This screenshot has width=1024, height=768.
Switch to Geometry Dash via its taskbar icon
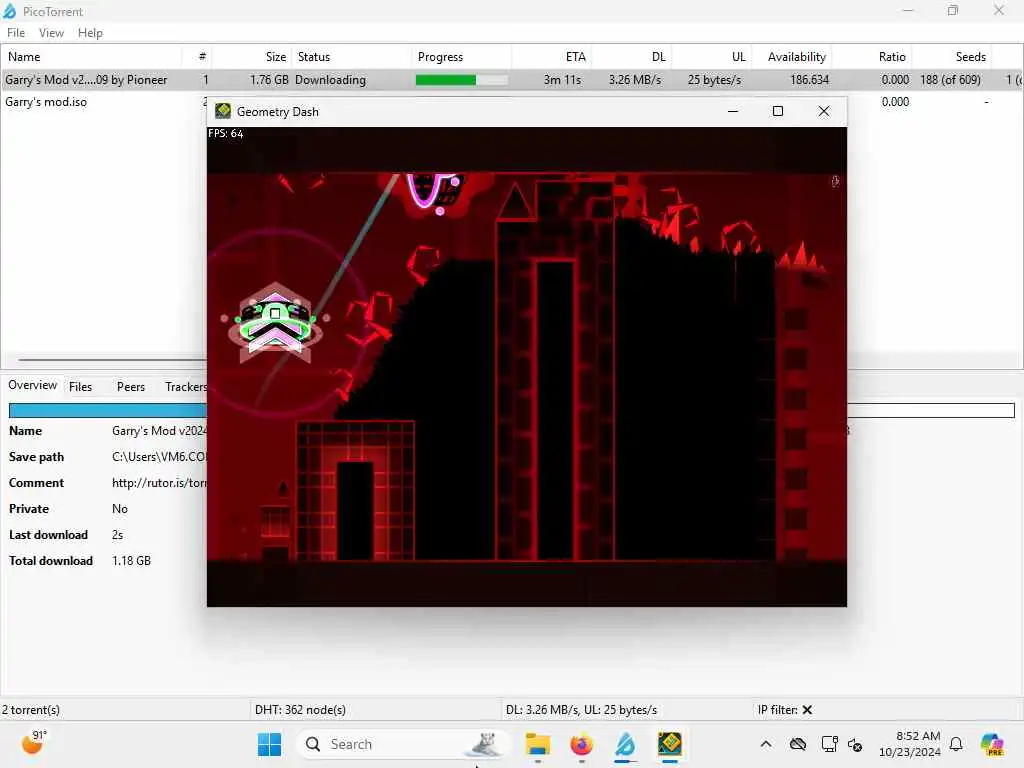click(669, 744)
